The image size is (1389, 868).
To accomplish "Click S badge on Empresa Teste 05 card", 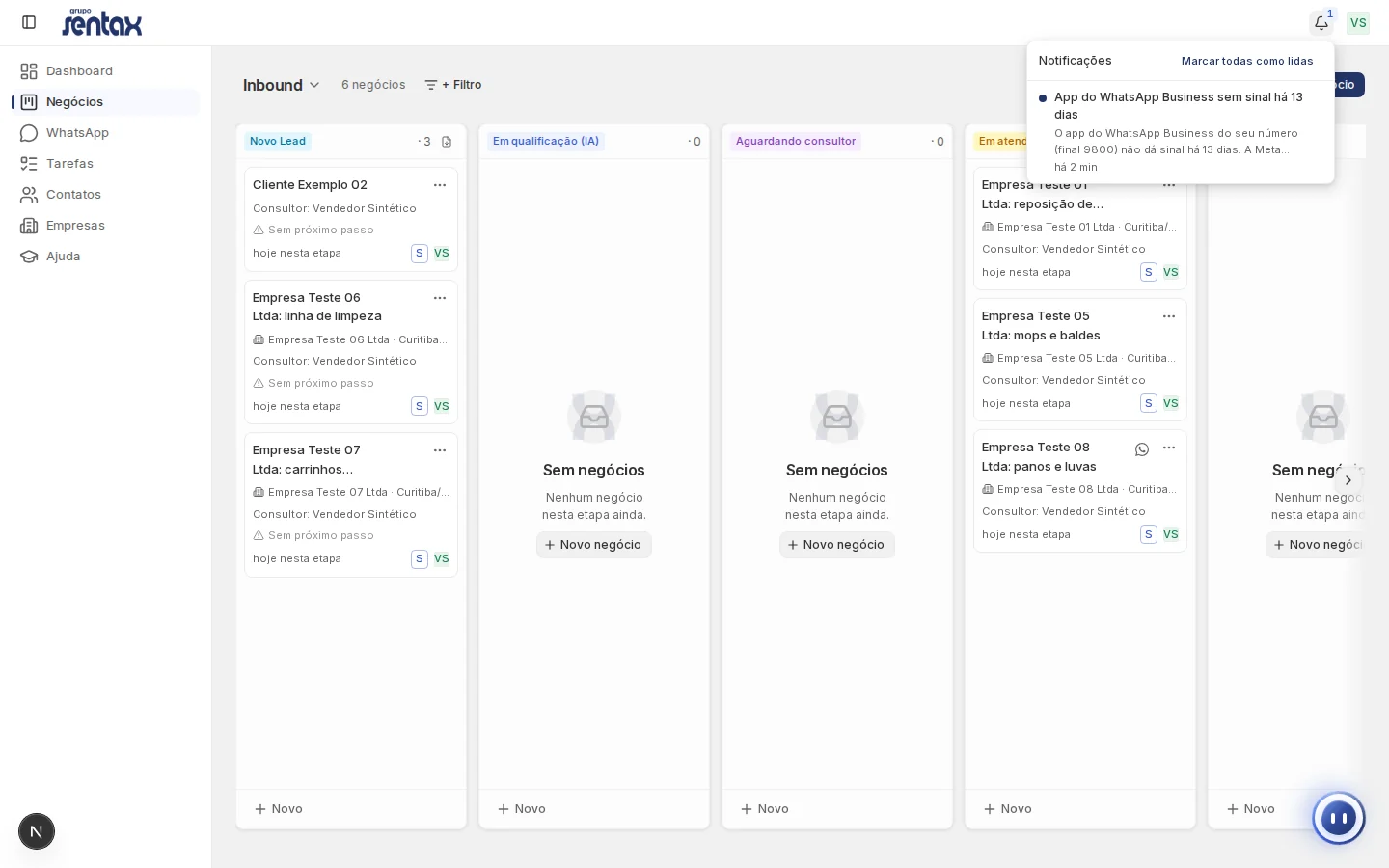I will 1149,404.
